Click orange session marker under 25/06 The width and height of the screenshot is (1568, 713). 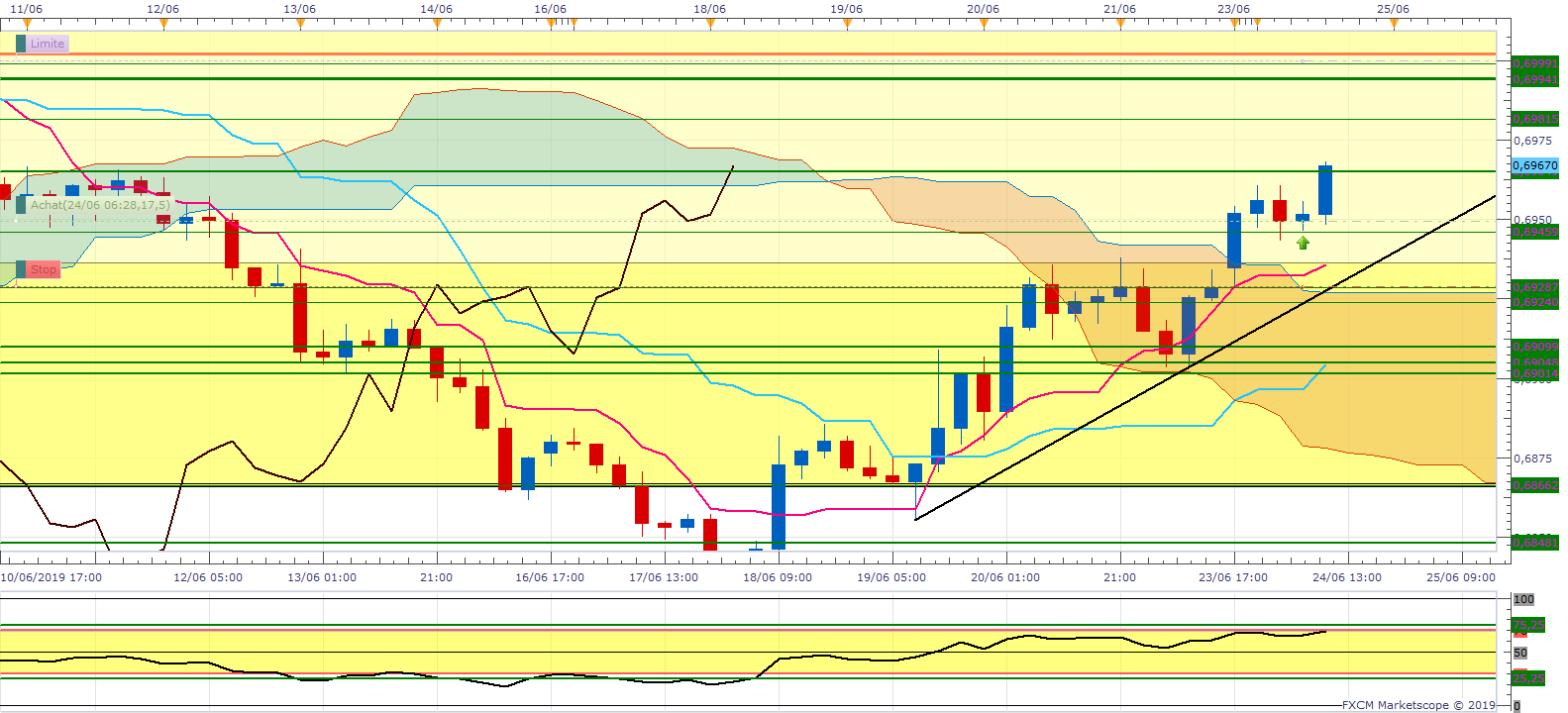point(1394,24)
